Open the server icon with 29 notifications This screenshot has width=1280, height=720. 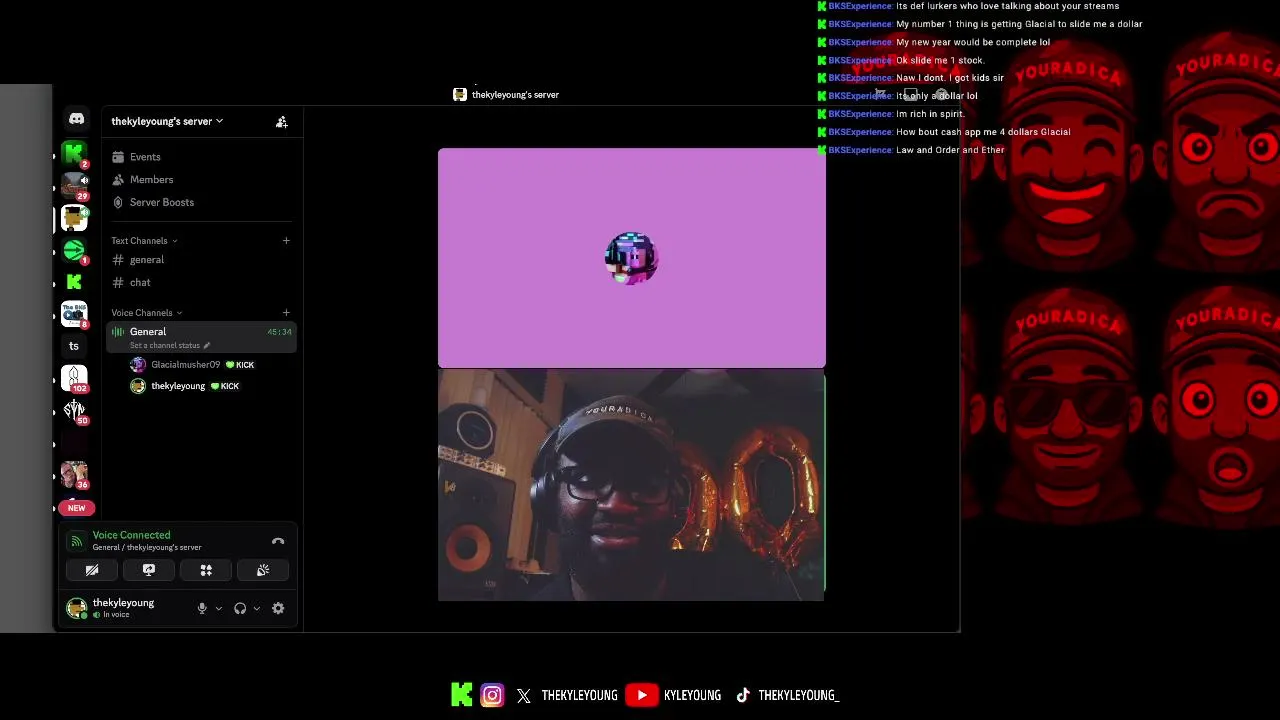(x=74, y=185)
